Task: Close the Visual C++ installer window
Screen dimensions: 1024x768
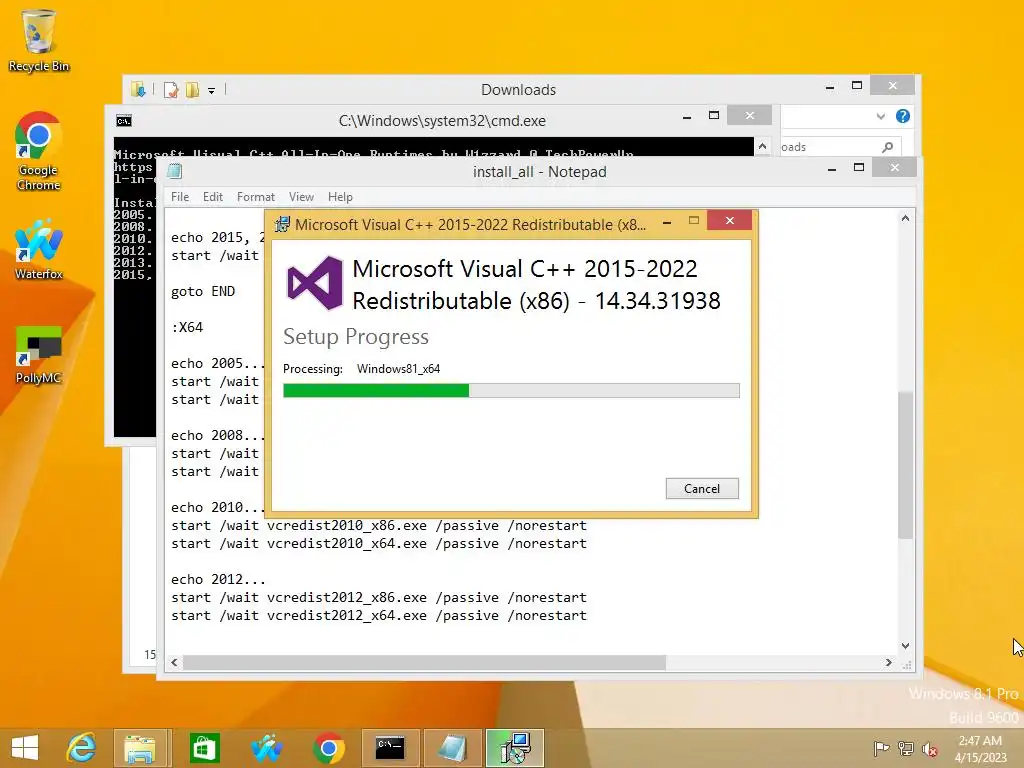Action: 729,221
